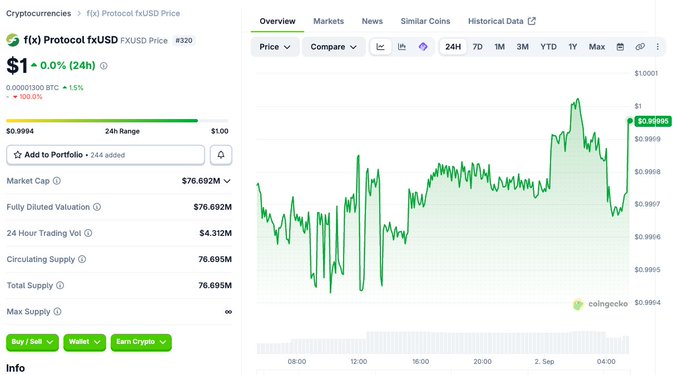Switch to the Markets tab
The width and height of the screenshot is (679, 375).
329,21
